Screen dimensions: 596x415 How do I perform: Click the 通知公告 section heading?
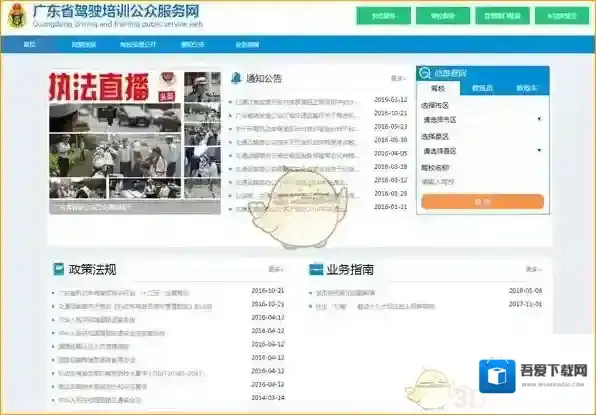[264, 78]
